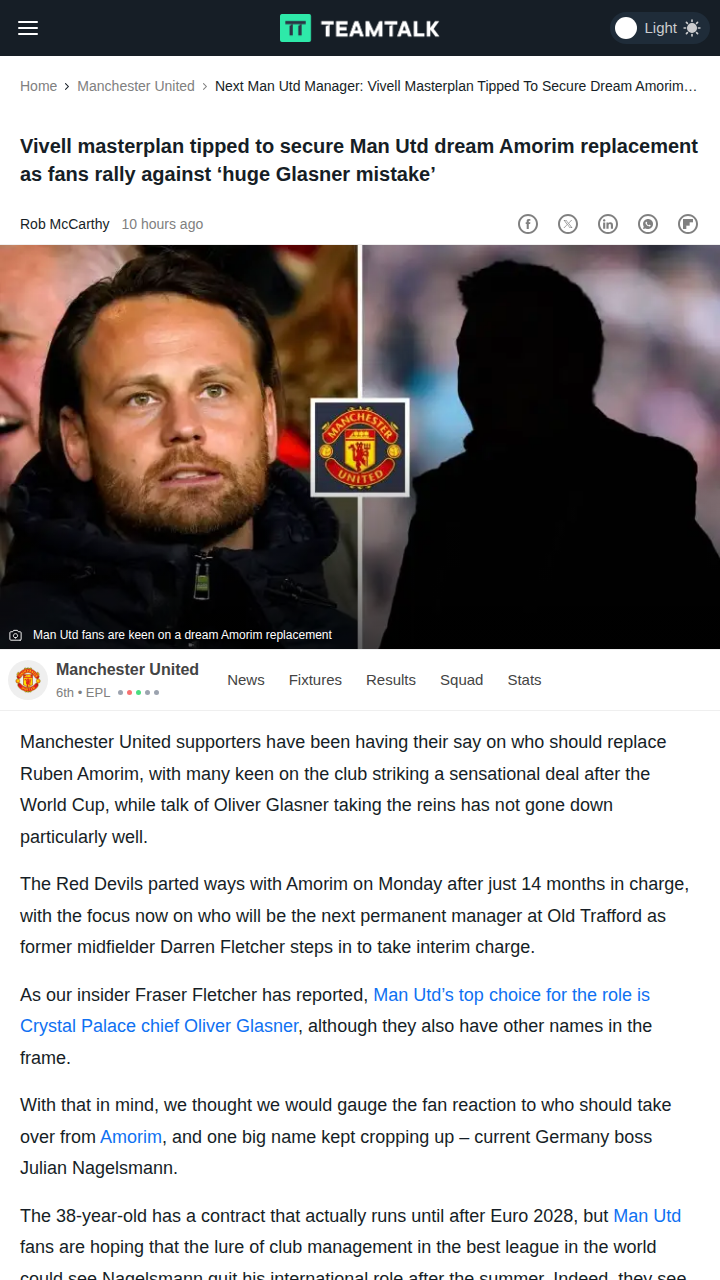Click the TEAMtalk logo
Screen dimensions: 720x1280
point(360,28)
